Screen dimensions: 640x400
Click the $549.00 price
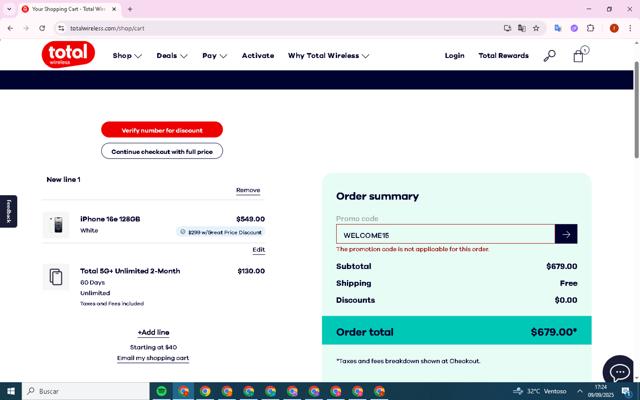click(x=251, y=219)
